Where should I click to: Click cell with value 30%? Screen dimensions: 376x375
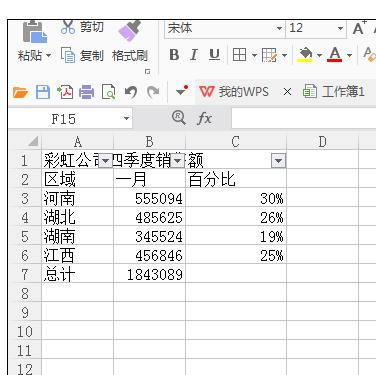pyautogui.click(x=236, y=199)
